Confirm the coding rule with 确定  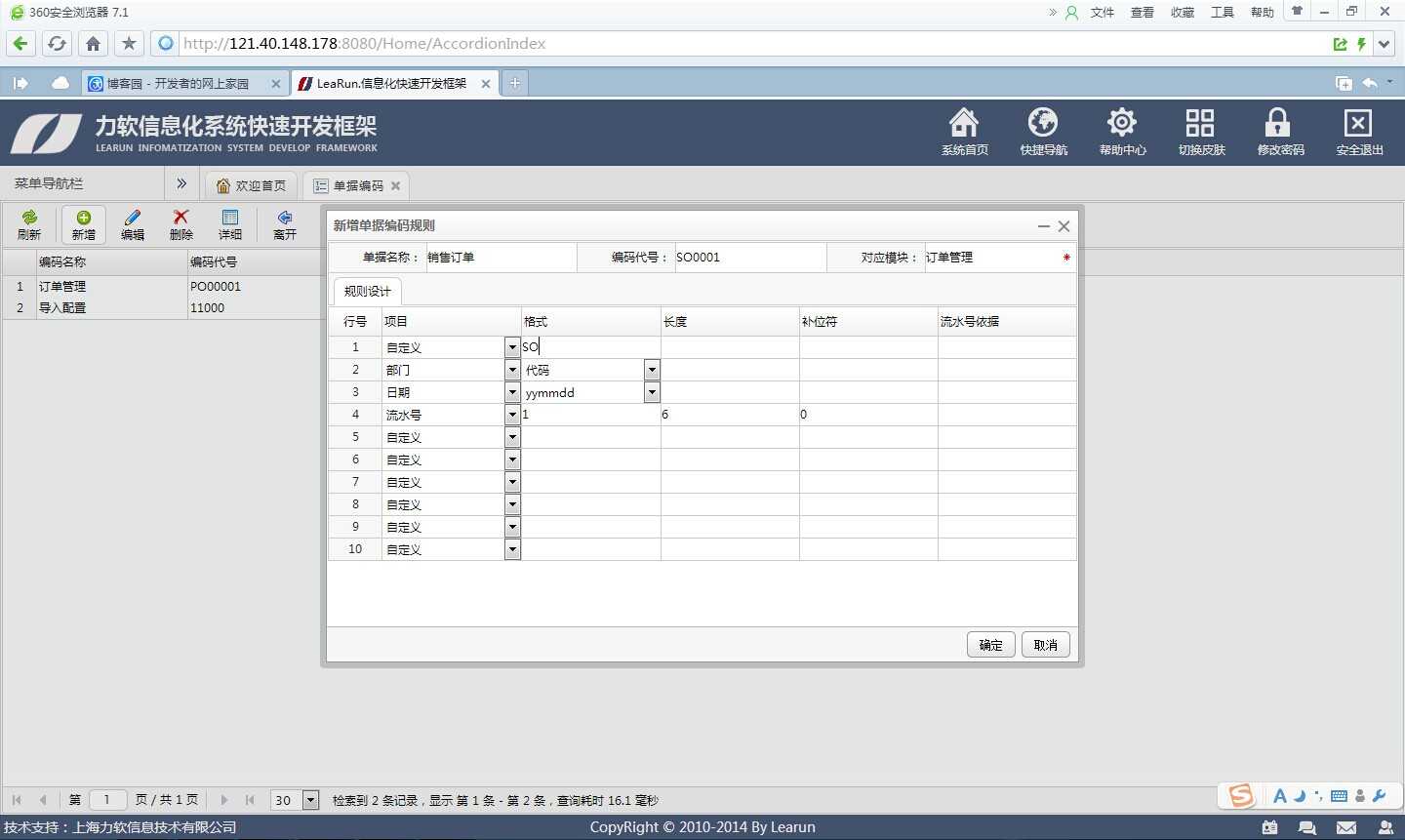pos(990,644)
